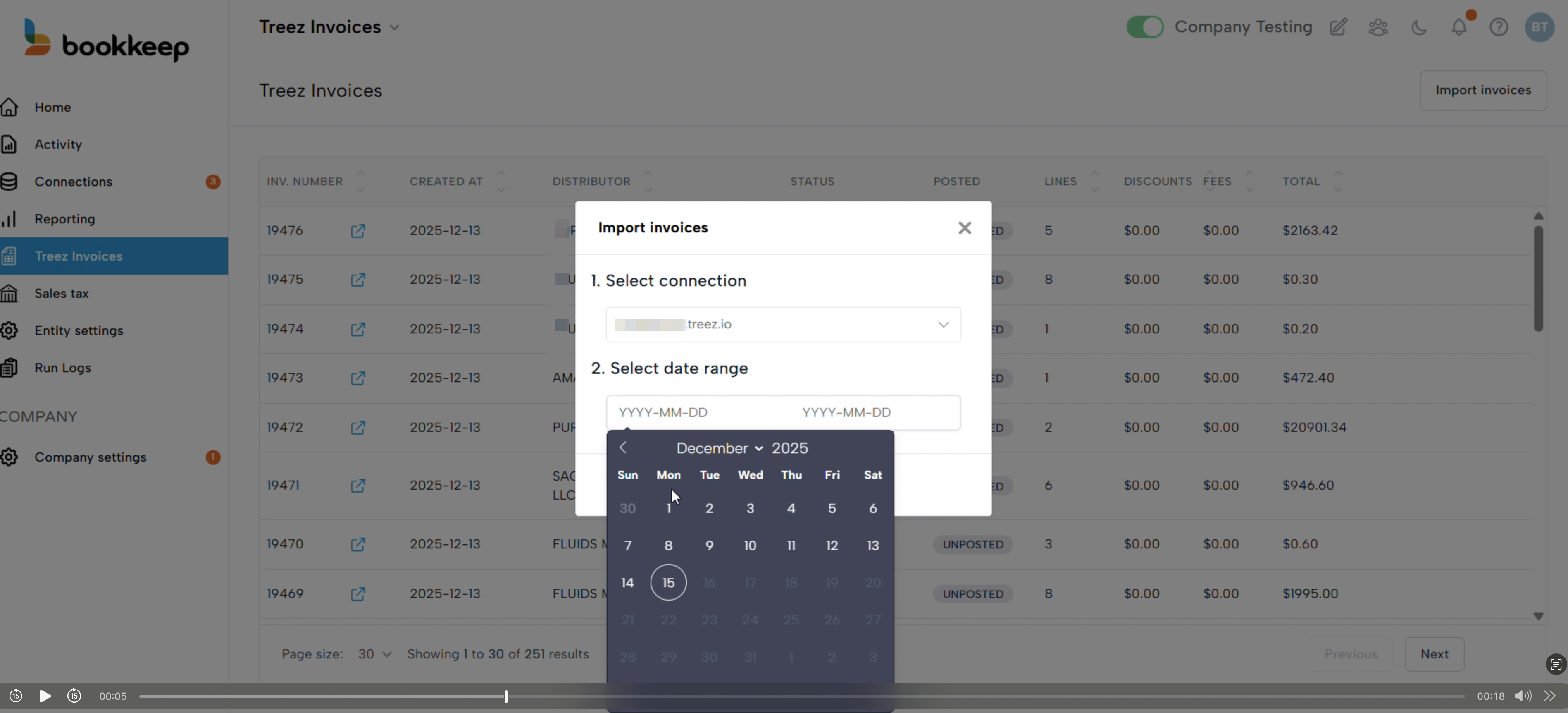Click the team members icon in the top bar
This screenshot has height=713, width=1568.
pos(1378,27)
